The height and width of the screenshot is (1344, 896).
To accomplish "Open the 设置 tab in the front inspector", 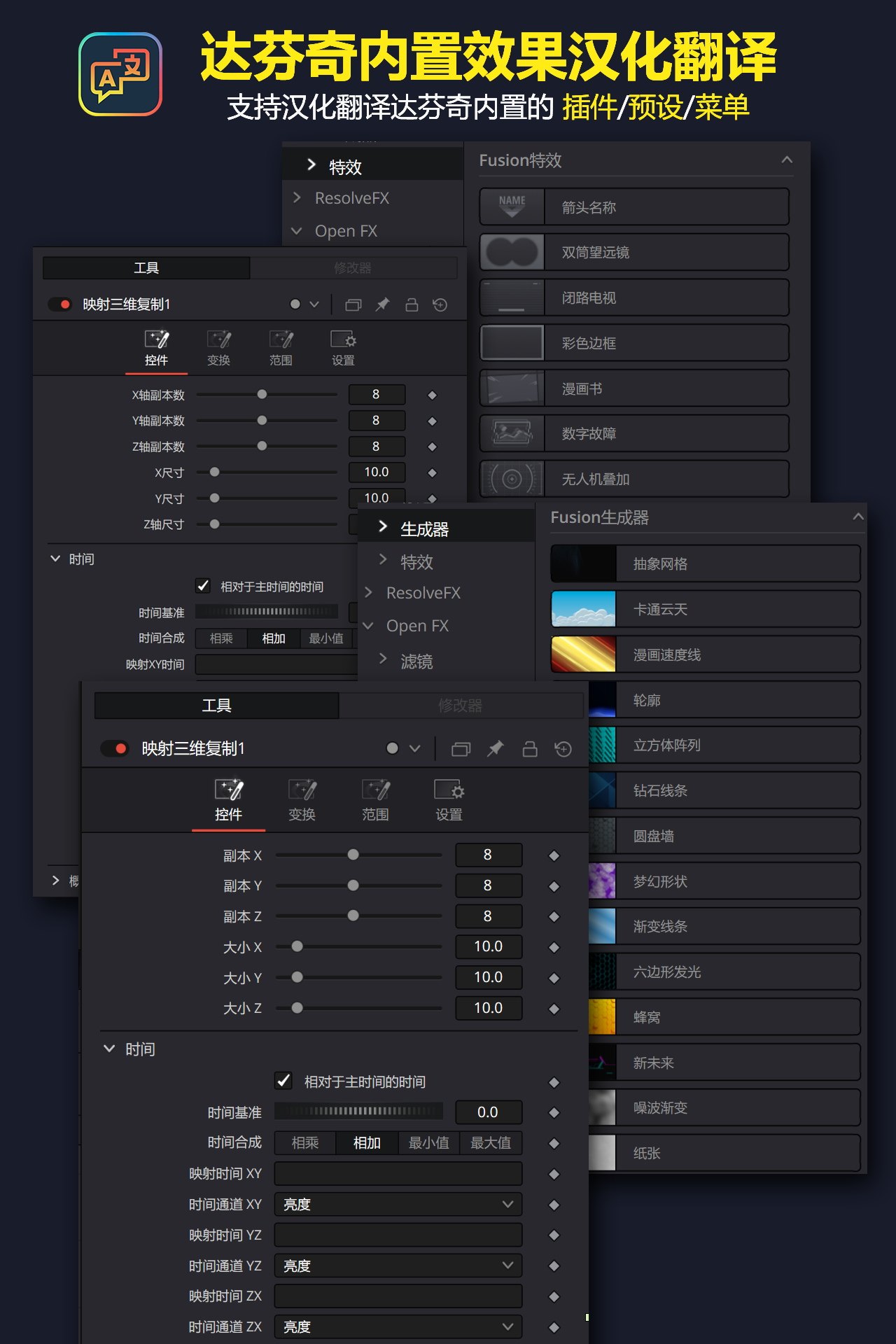I will pos(449,801).
